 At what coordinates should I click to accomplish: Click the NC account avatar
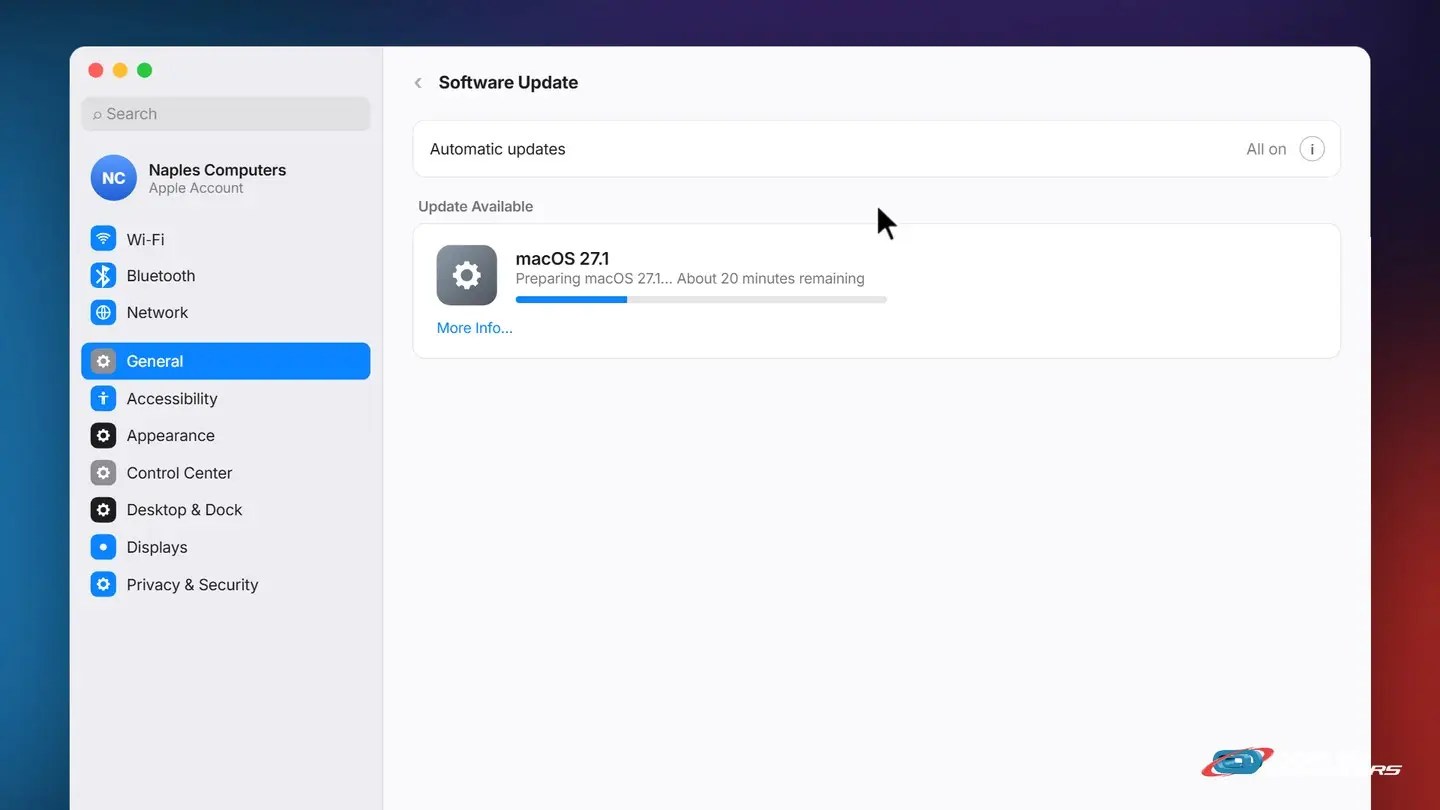tap(114, 178)
